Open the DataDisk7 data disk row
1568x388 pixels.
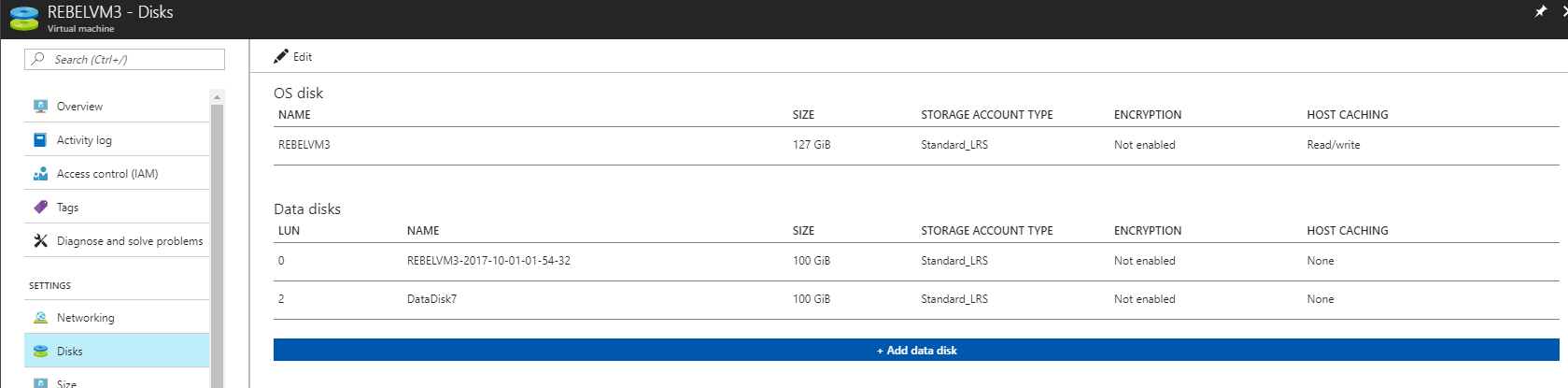(916, 299)
